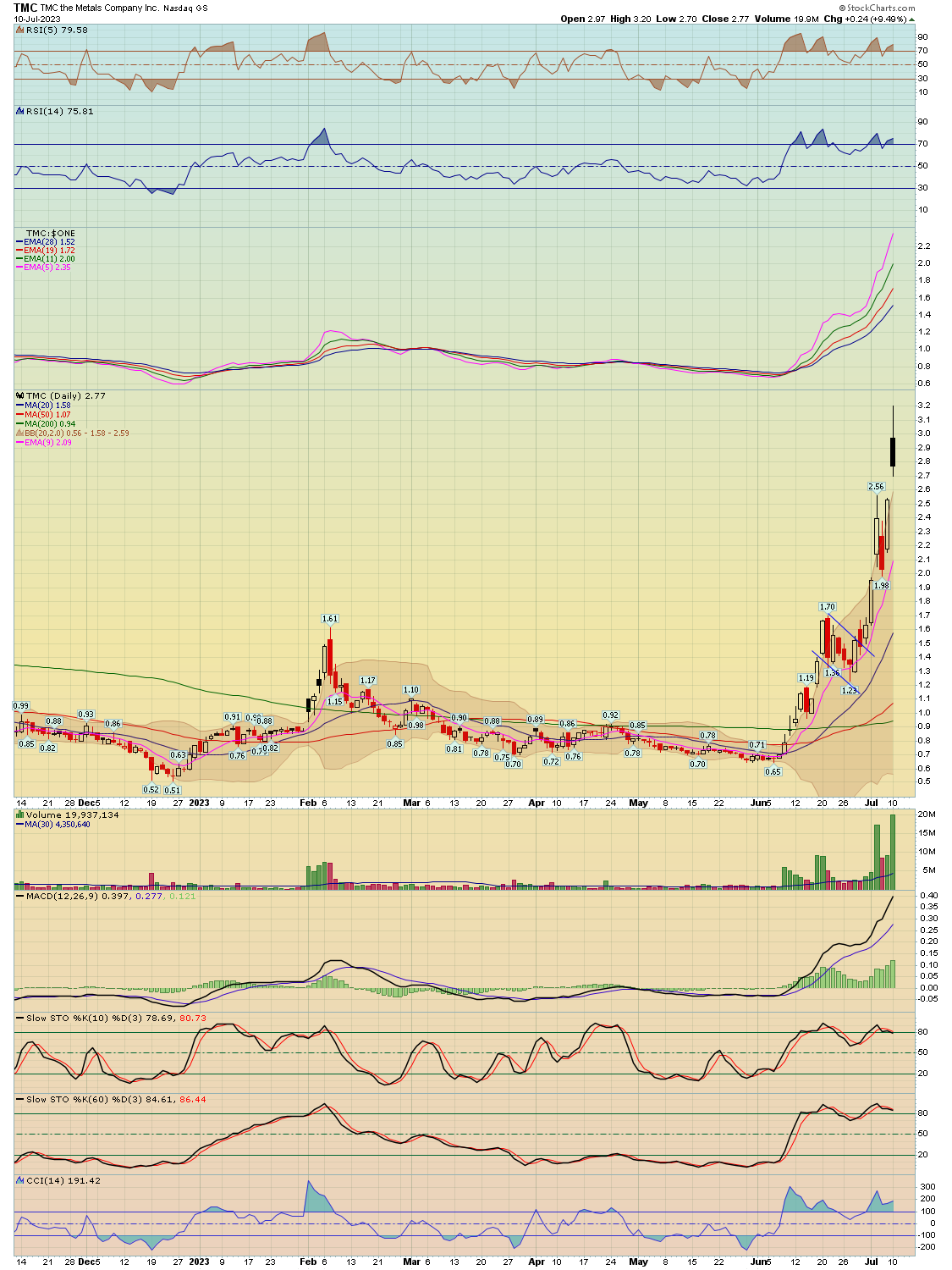This screenshot has width=952, height=1270.
Task: Click the 'RSI(5) 79.58' indicator label
Action: pyautogui.click(x=57, y=30)
